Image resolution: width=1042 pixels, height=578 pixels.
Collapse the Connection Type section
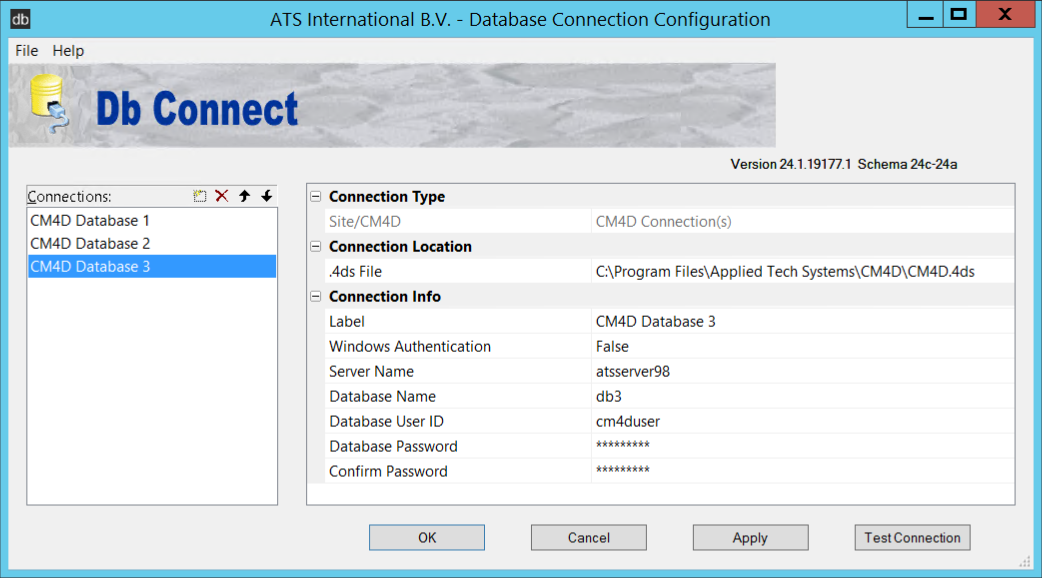click(316, 197)
